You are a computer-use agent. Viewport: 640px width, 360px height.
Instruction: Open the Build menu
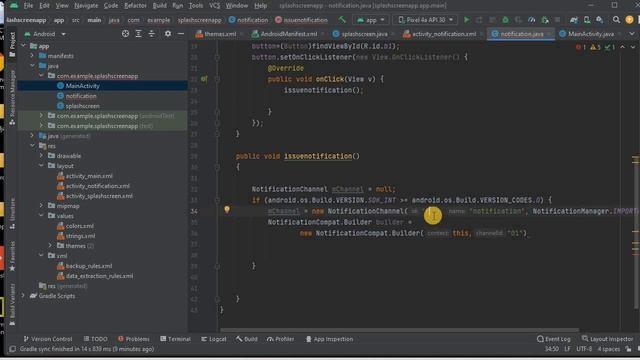click(x=159, y=6)
